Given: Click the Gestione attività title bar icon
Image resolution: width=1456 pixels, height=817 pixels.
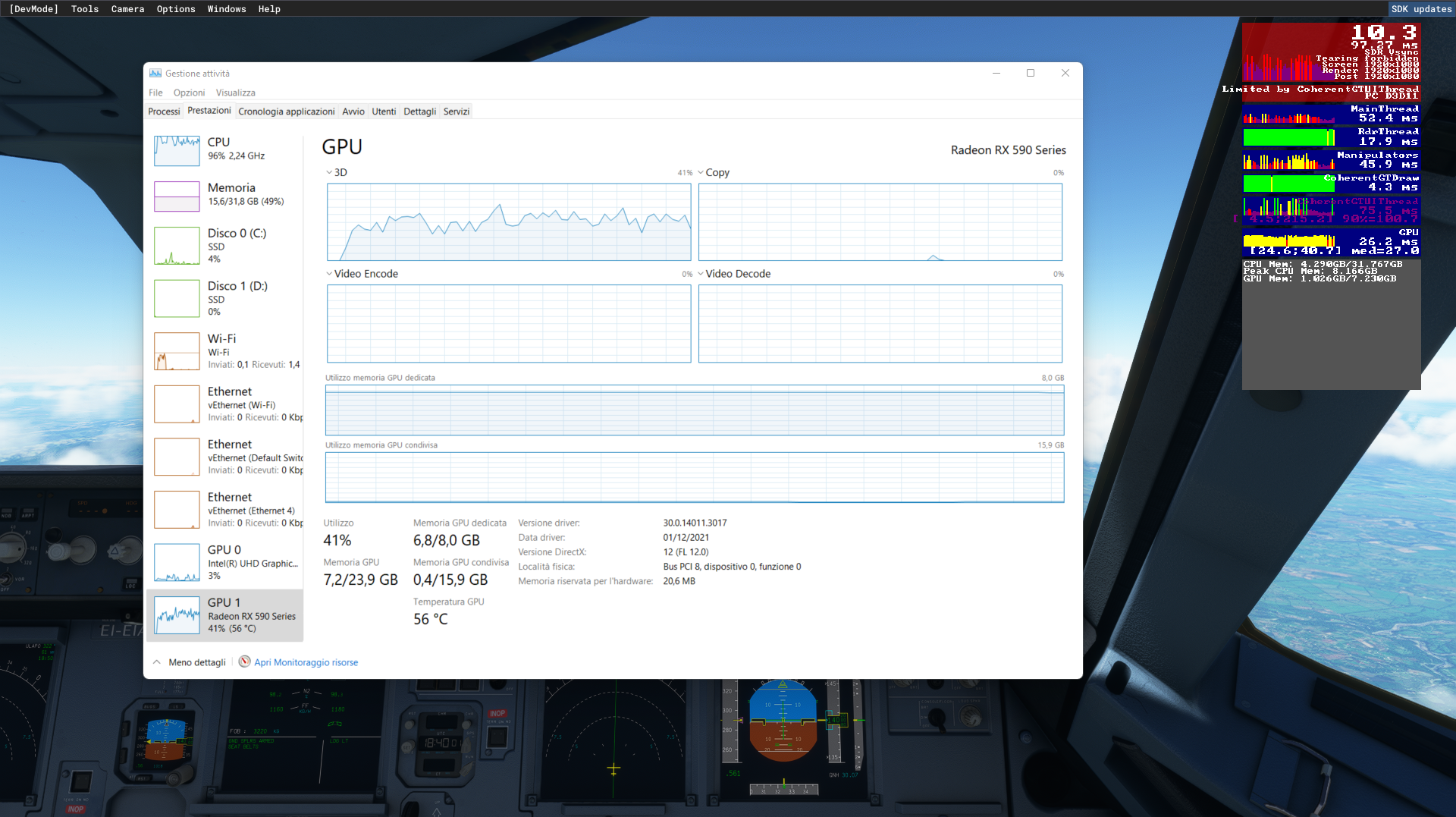Looking at the screenshot, I should 155,73.
